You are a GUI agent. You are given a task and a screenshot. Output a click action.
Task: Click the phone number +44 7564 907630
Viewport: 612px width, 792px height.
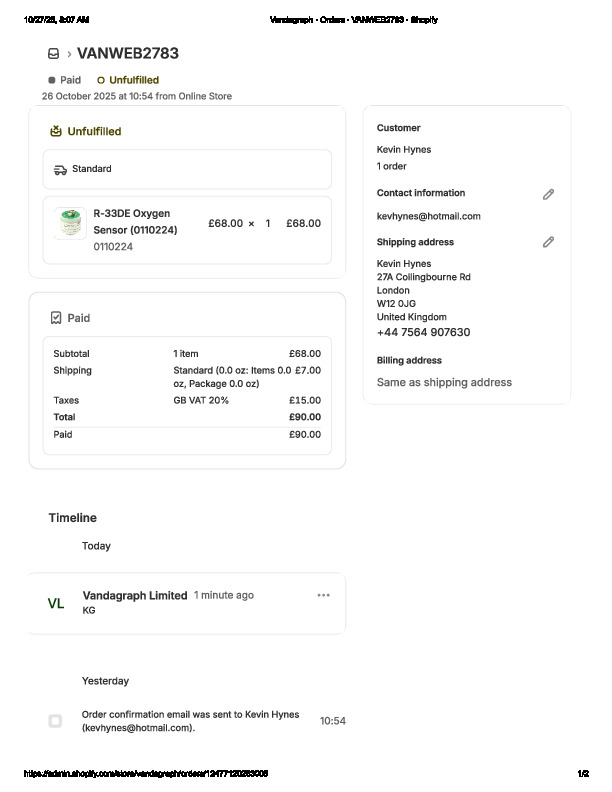[423, 333]
